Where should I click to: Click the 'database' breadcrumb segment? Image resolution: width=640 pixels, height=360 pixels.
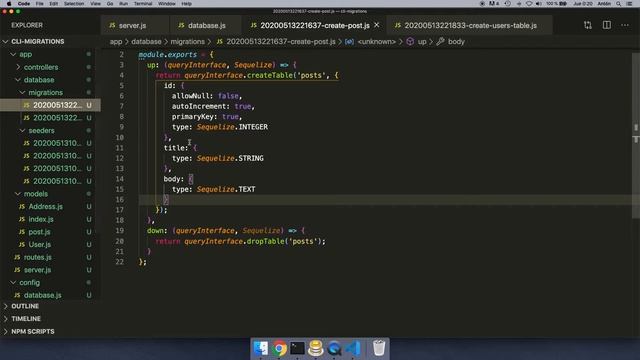(x=146, y=42)
